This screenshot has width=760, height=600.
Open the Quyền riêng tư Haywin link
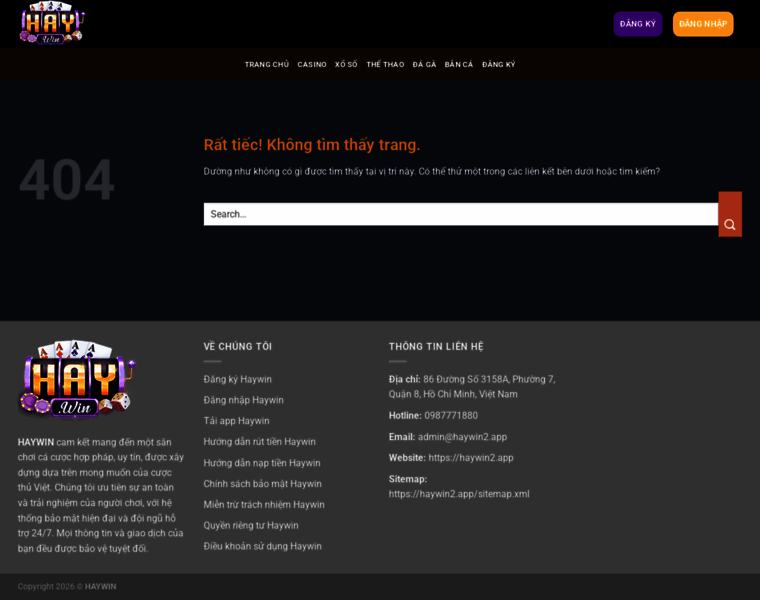tap(251, 525)
